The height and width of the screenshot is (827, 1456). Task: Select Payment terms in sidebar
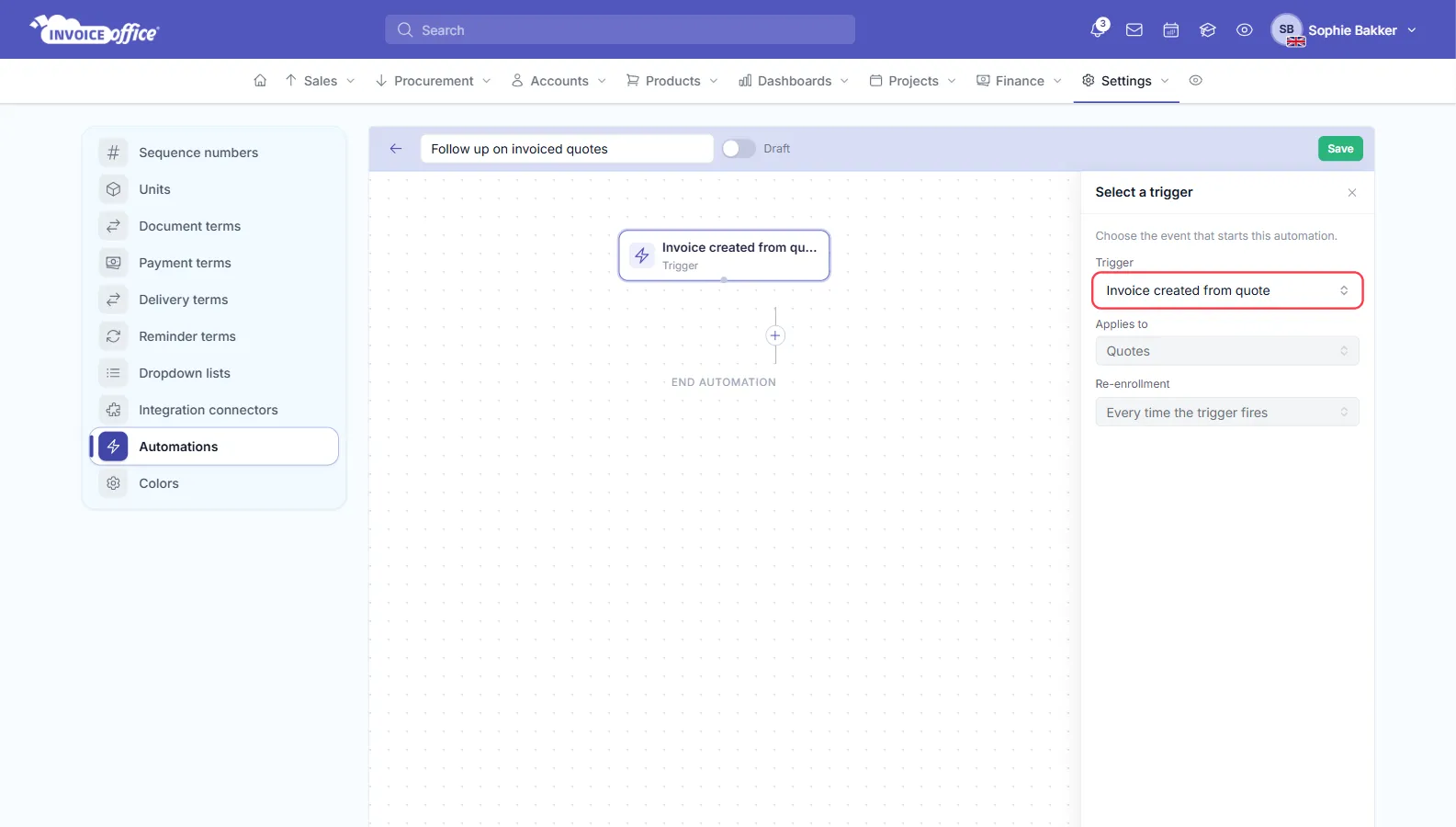tap(214, 262)
